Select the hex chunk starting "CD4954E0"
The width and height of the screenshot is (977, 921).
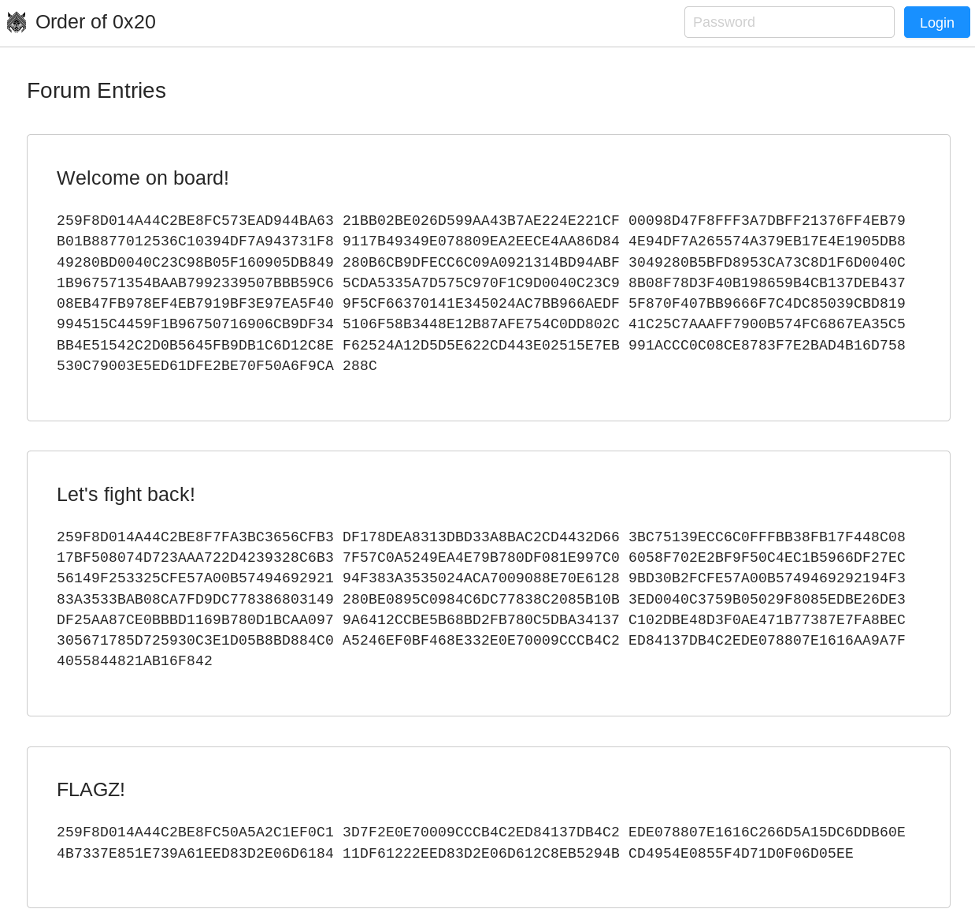pyautogui.click(x=740, y=854)
